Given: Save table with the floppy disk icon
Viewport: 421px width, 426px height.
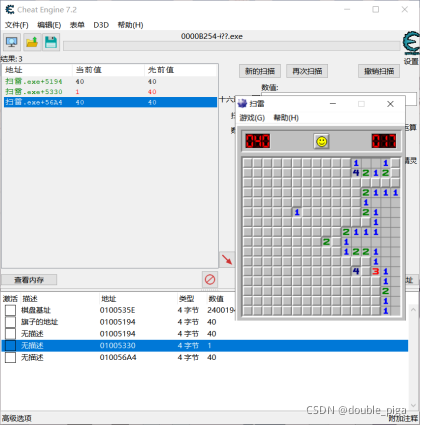Looking at the screenshot, I should [51, 42].
